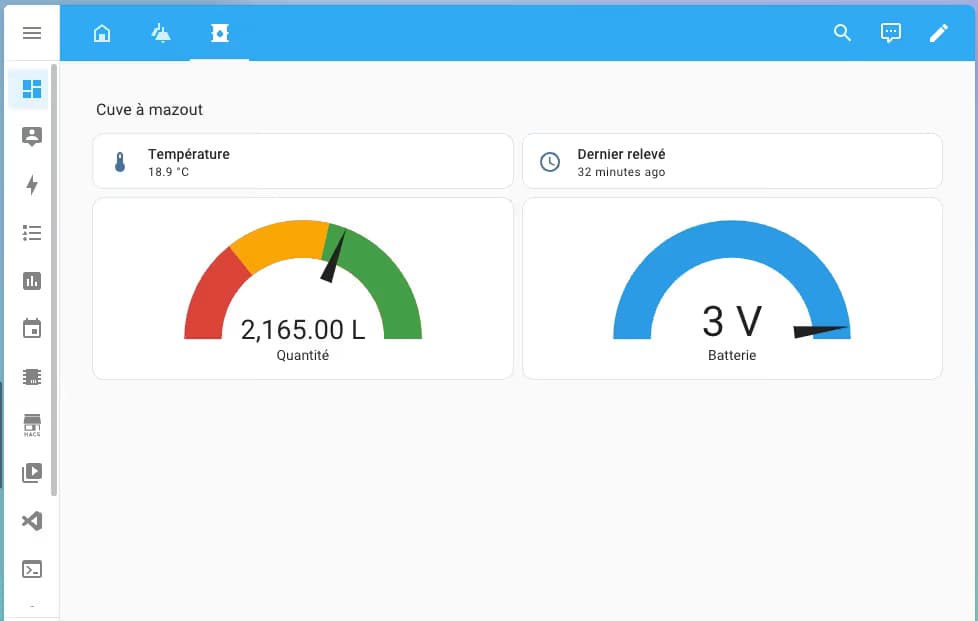Open the hamburger sidebar menu
Screen dimensions: 978x621
pyautogui.click(x=32, y=33)
